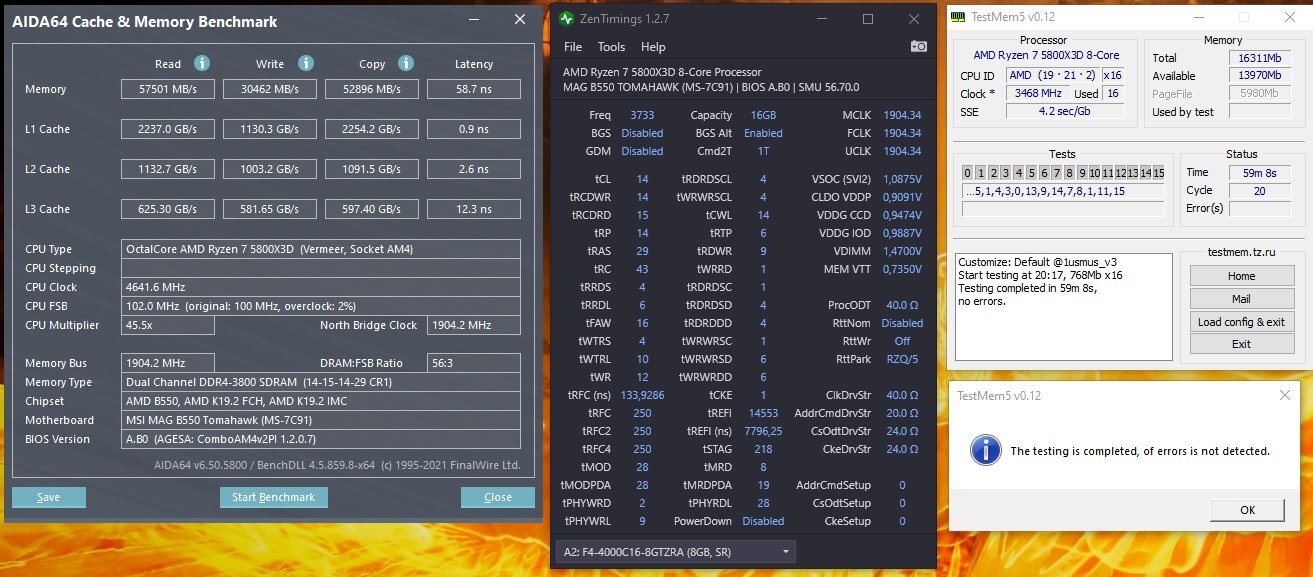Click the Cmd2T value 1T
This screenshot has height=577, width=1313.
[763, 151]
